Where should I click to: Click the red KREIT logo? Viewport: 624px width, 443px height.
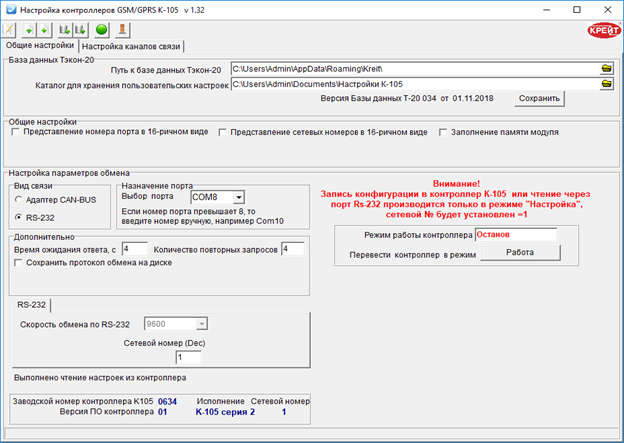click(604, 30)
